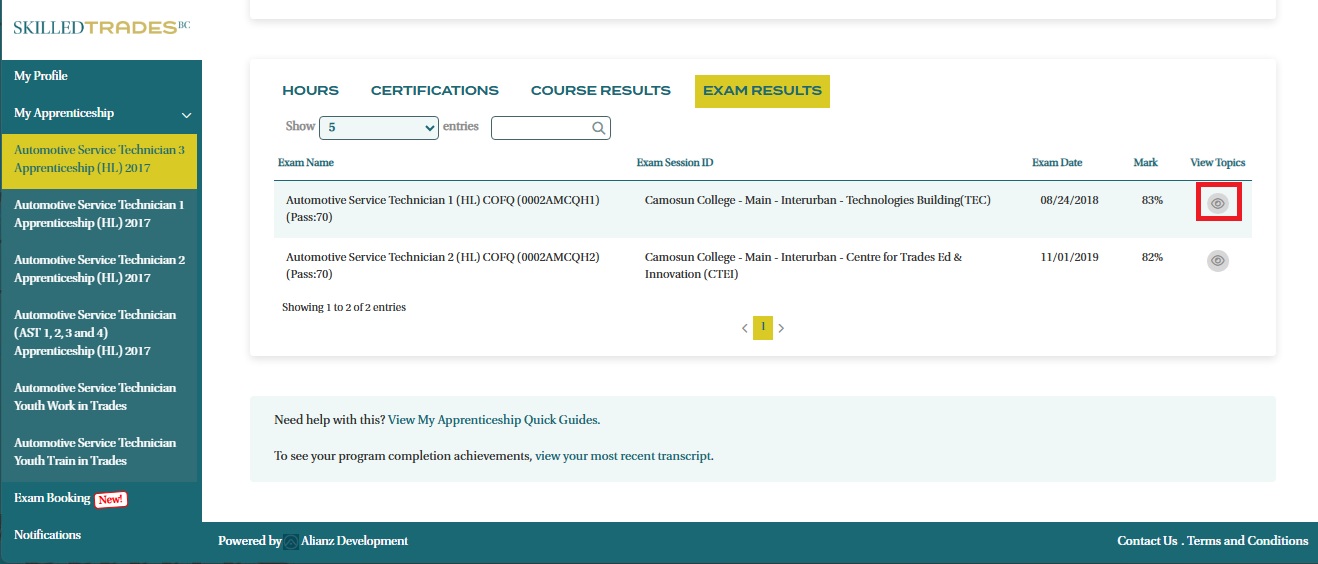
Task: View topics for Technician 2 exam
Action: click(x=1217, y=261)
